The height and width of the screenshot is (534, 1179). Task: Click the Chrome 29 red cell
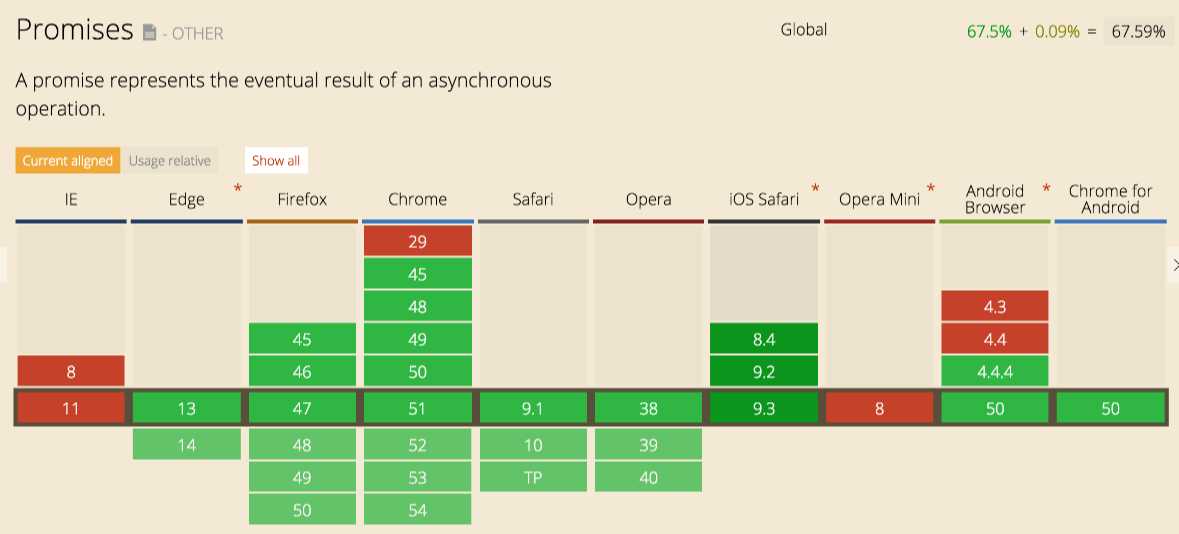(x=417, y=241)
